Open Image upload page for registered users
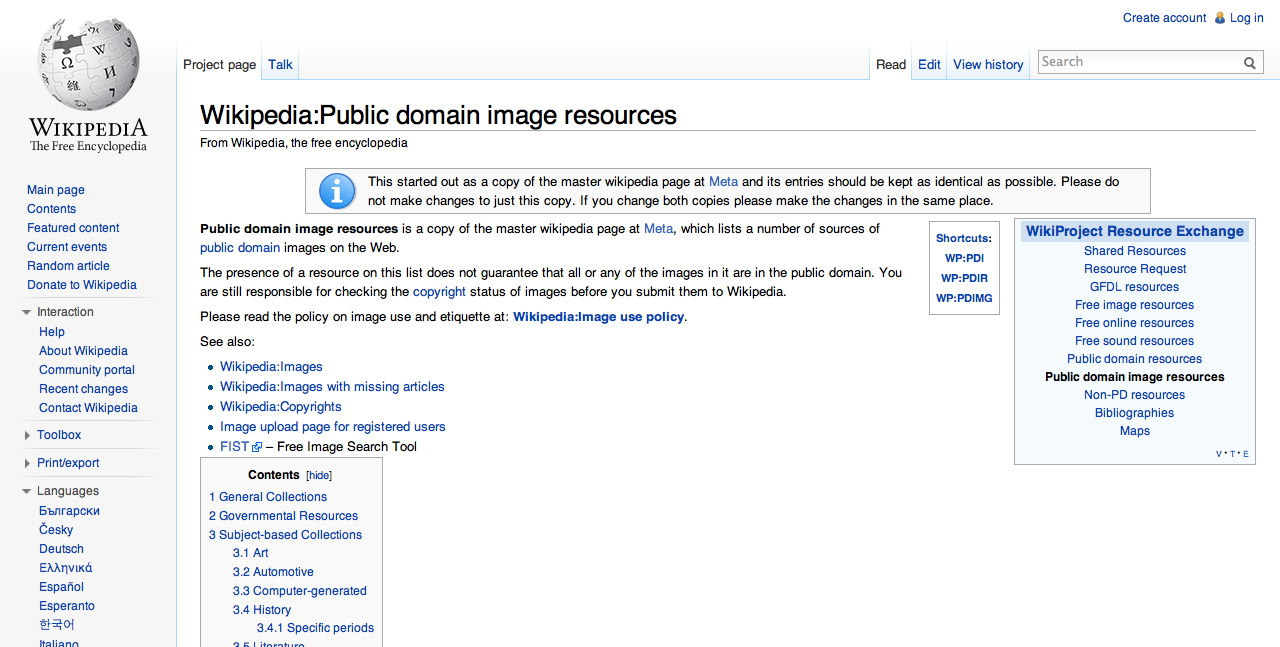 tap(333, 427)
